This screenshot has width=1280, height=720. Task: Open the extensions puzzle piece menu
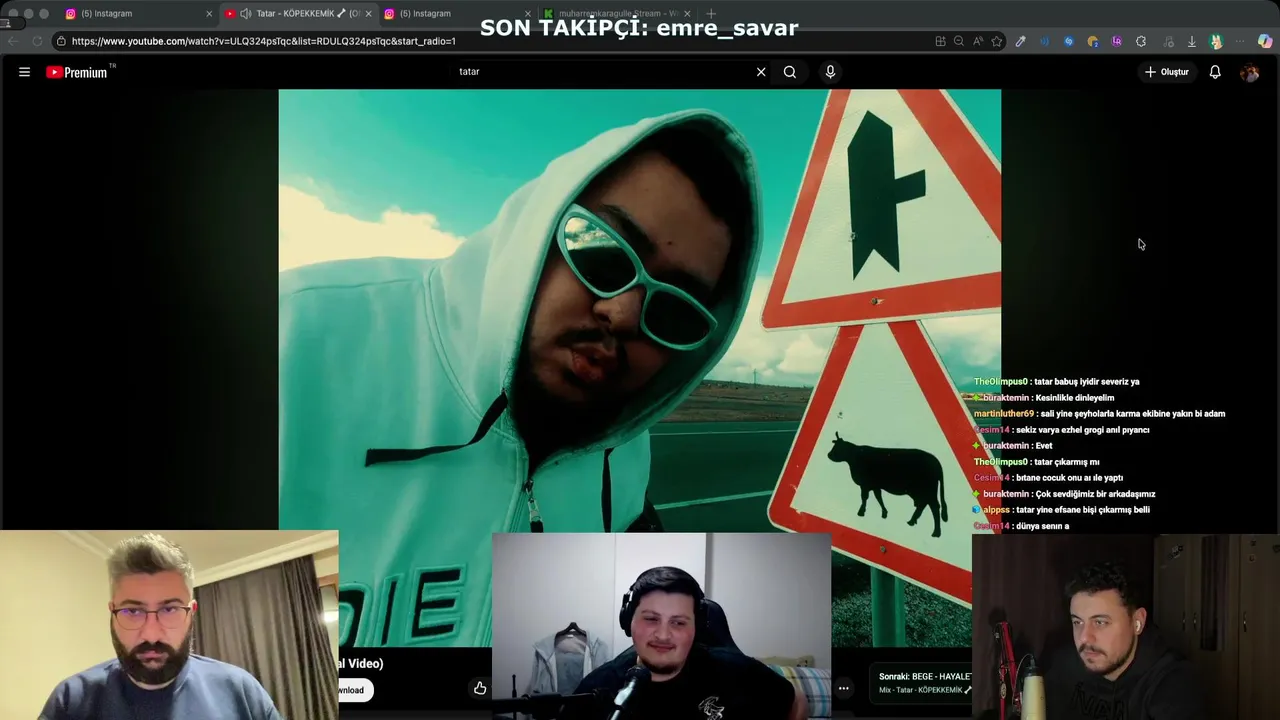click(1141, 41)
